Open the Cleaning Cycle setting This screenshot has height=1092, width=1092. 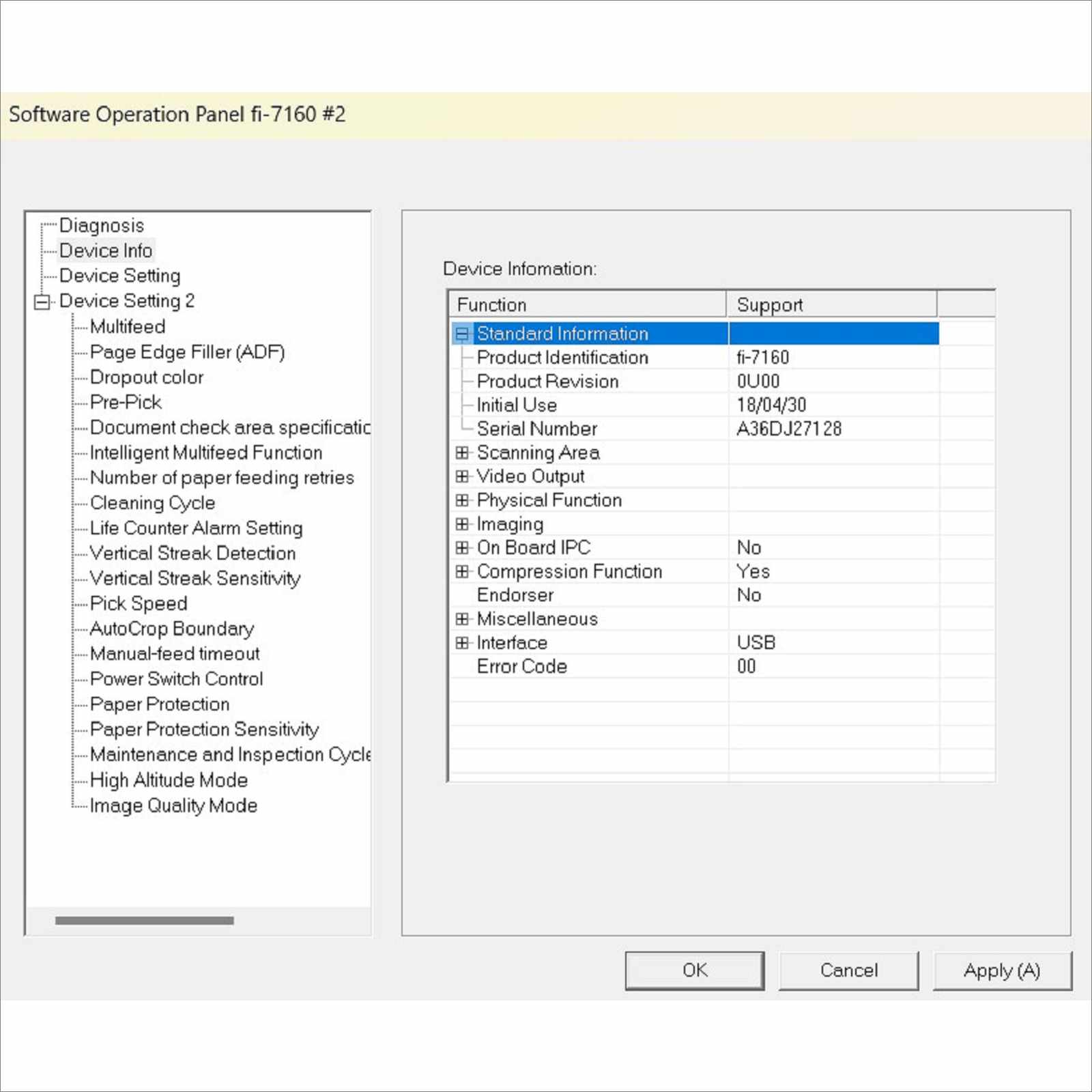point(153,504)
